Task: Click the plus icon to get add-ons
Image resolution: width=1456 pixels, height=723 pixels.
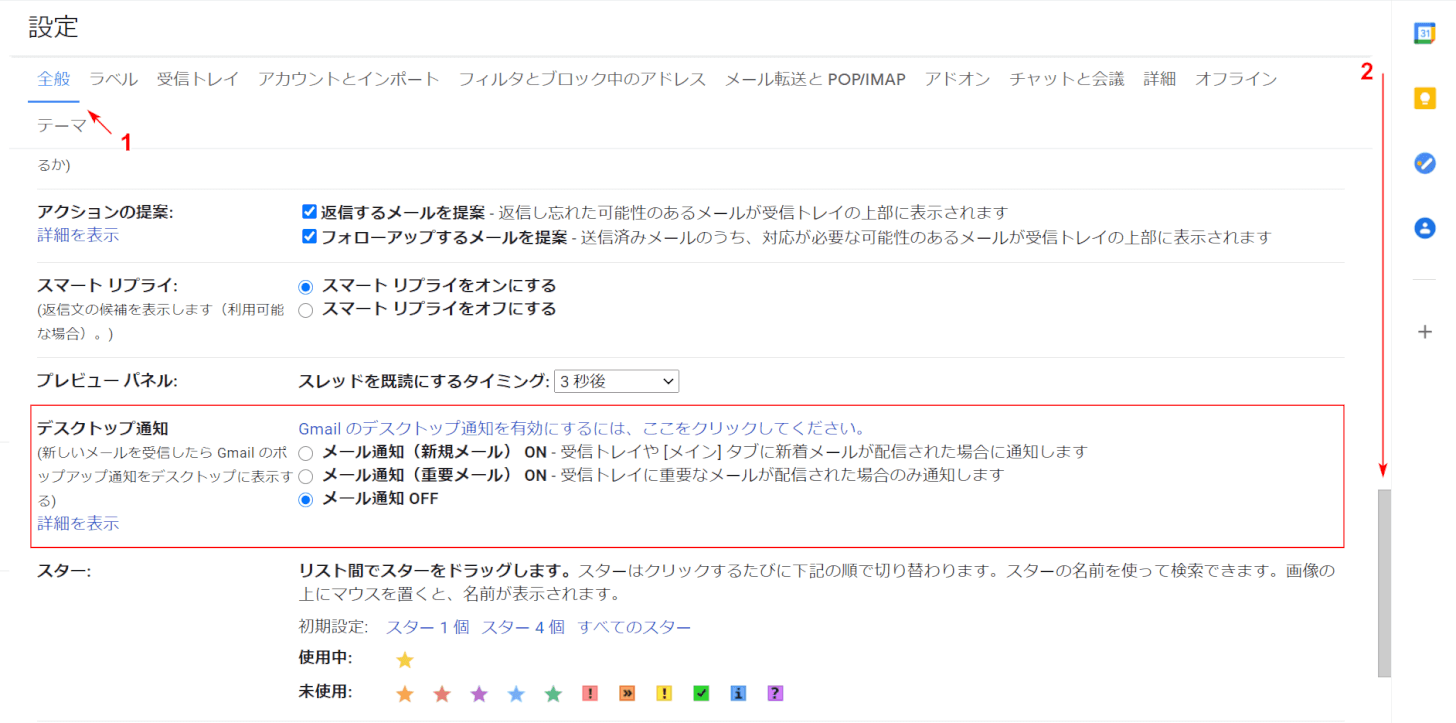Action: click(1425, 332)
